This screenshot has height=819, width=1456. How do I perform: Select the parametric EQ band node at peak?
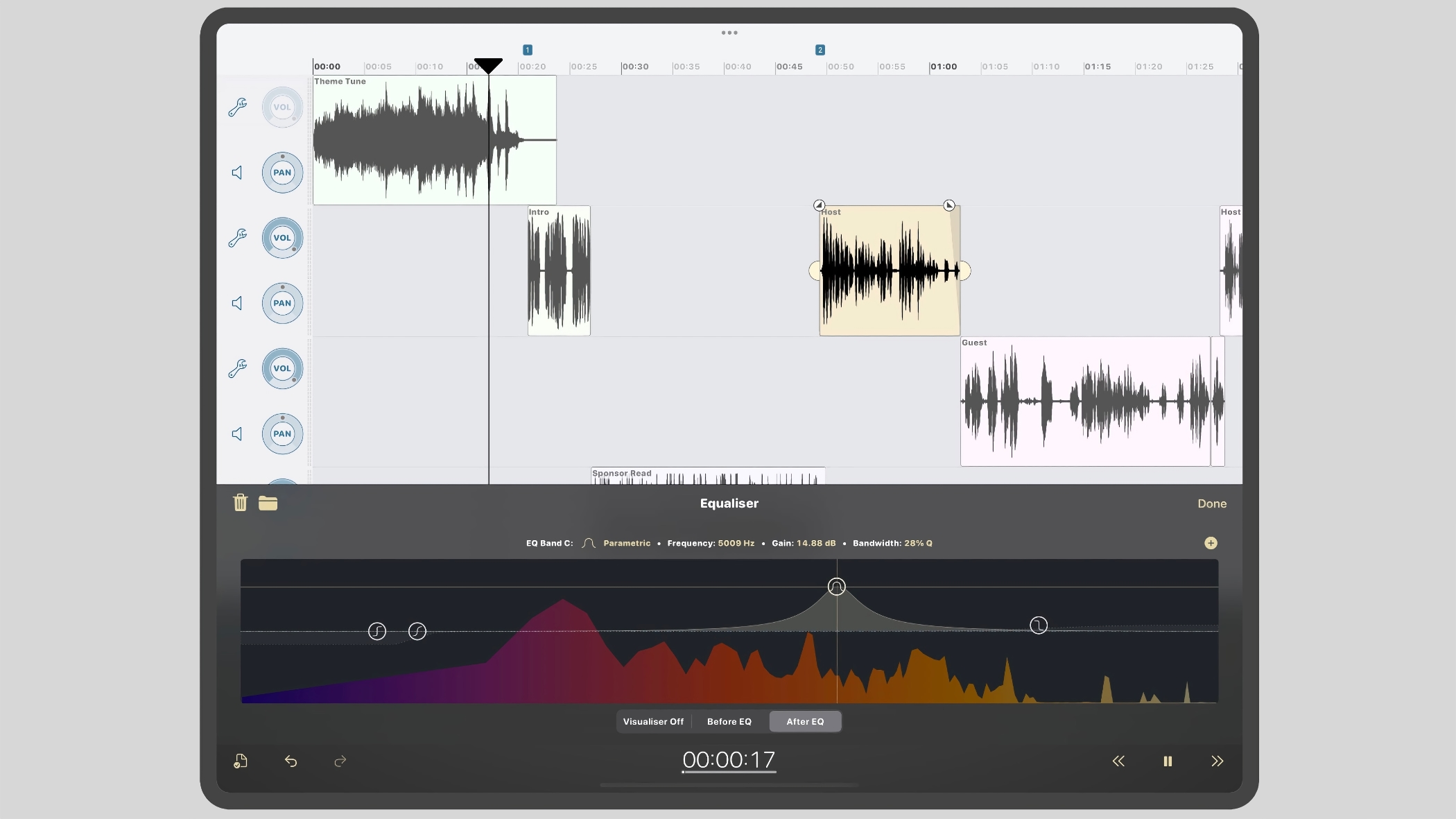point(837,587)
